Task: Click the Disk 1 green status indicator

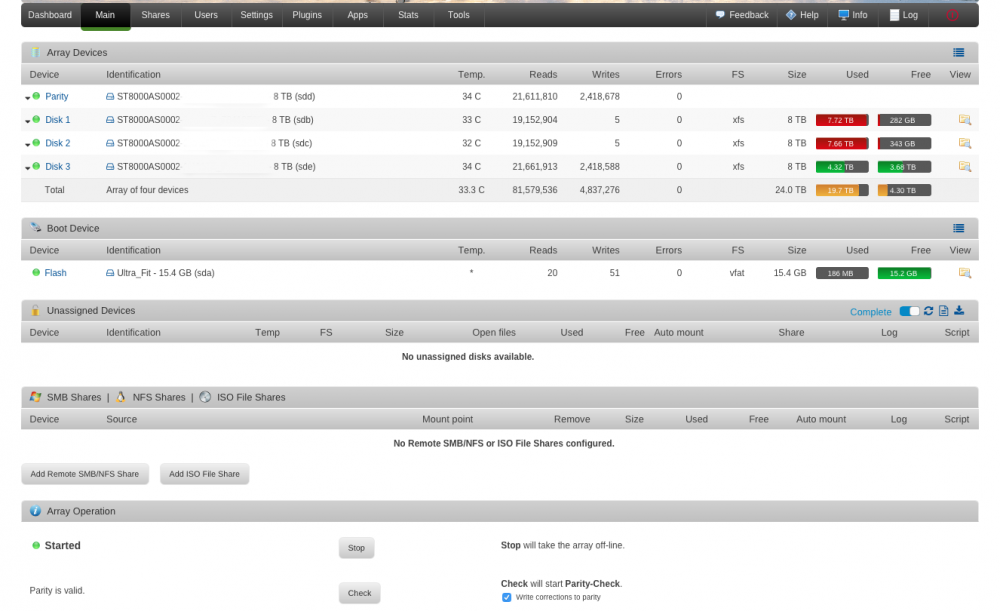Action: pos(36,119)
